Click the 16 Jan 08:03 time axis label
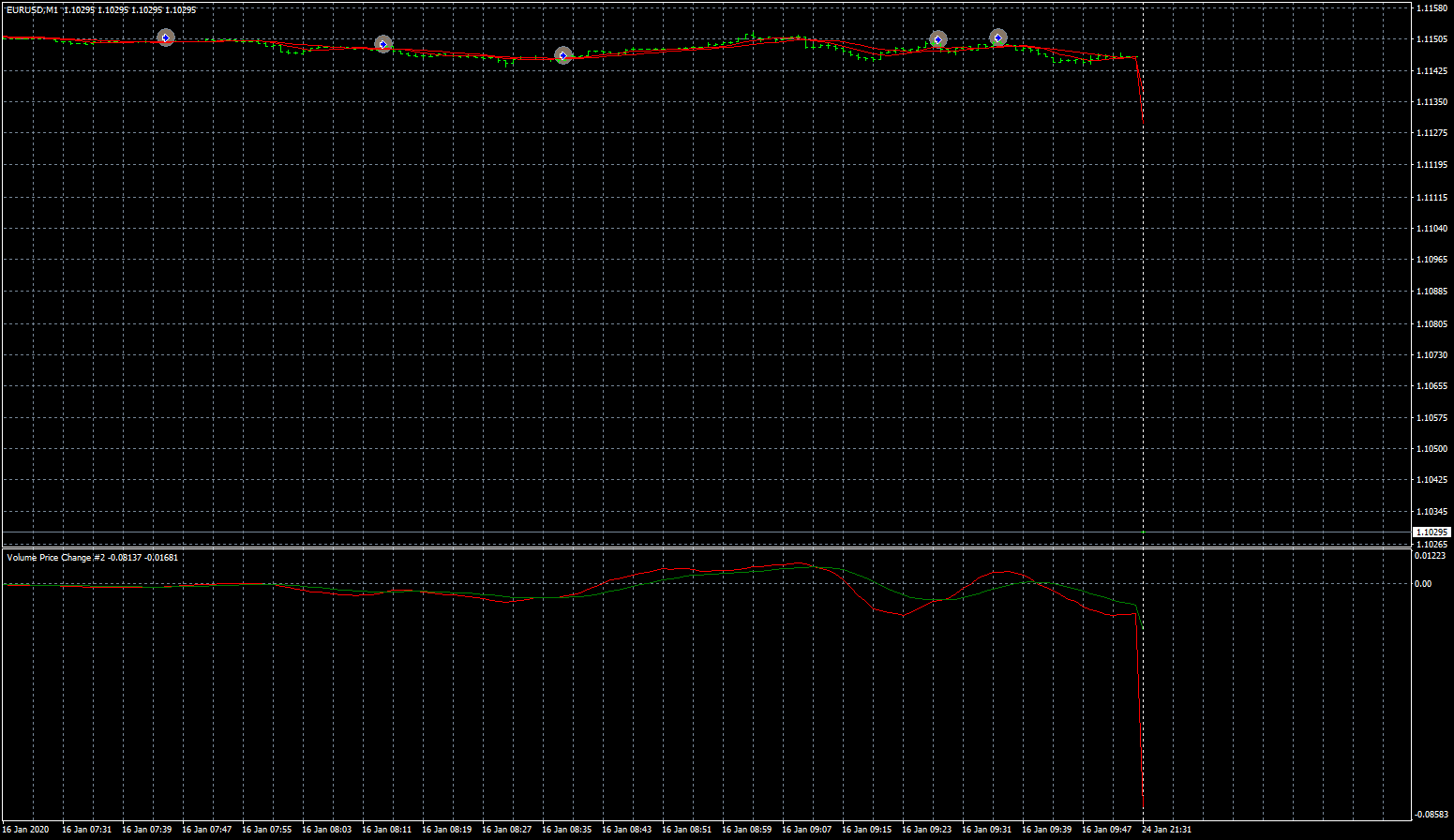The height and width of the screenshot is (840, 1454). point(326,830)
